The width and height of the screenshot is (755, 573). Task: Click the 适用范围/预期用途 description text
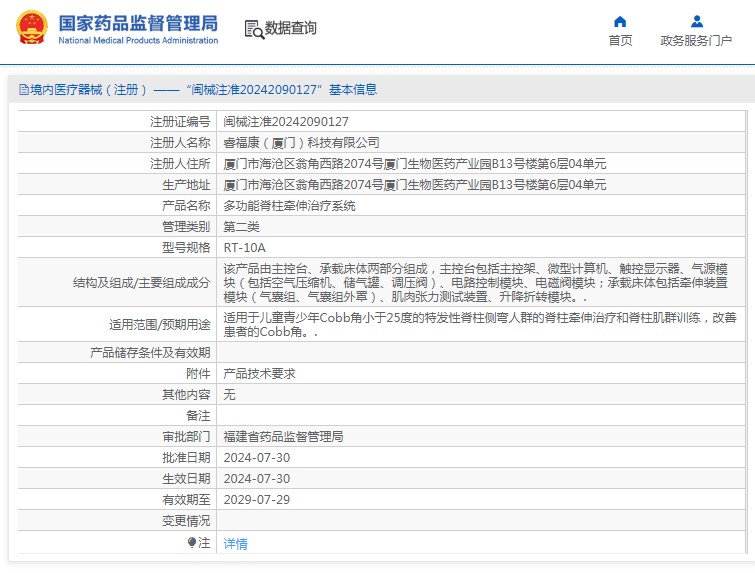tap(480, 325)
